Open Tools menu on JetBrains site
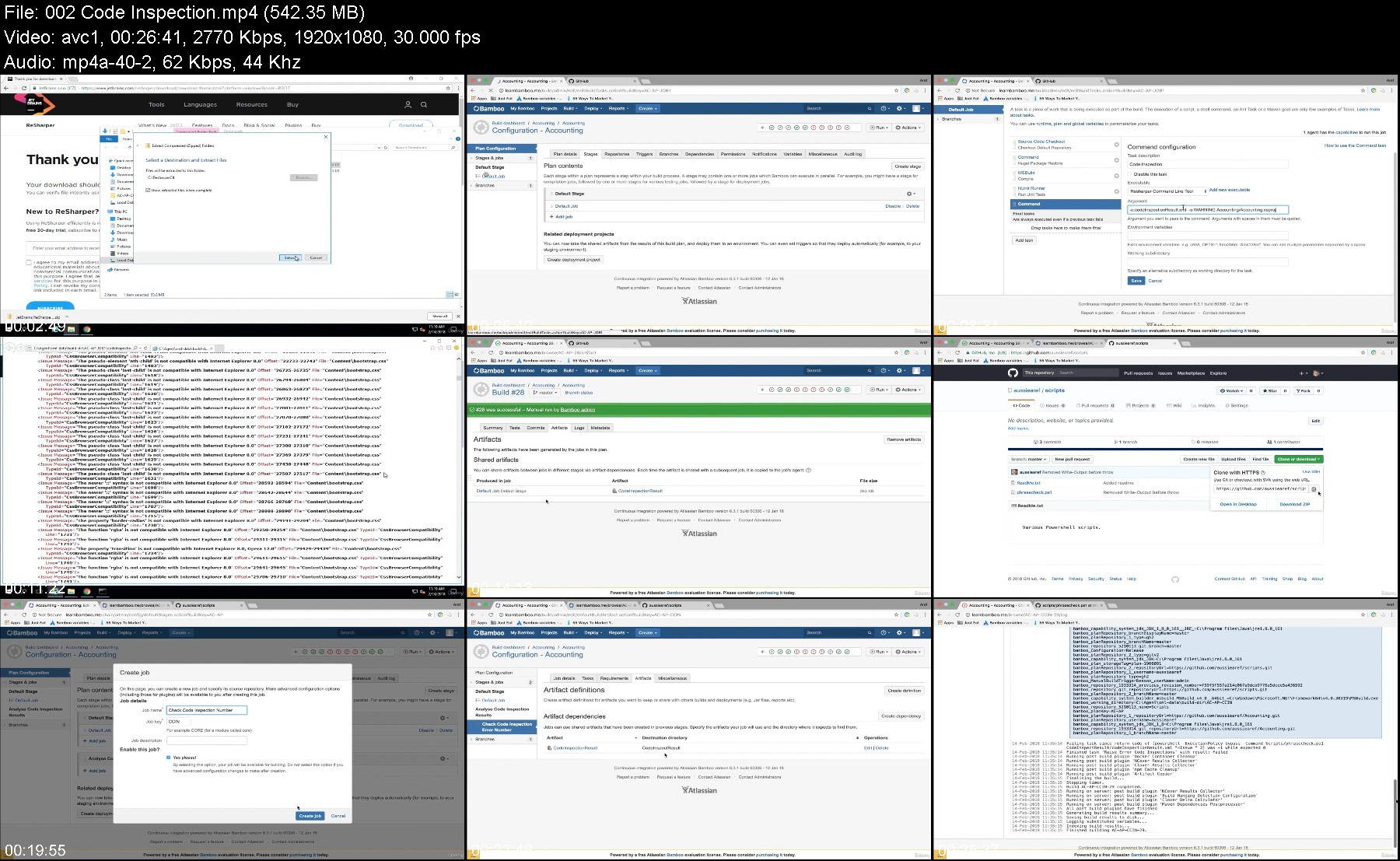 pos(156,104)
